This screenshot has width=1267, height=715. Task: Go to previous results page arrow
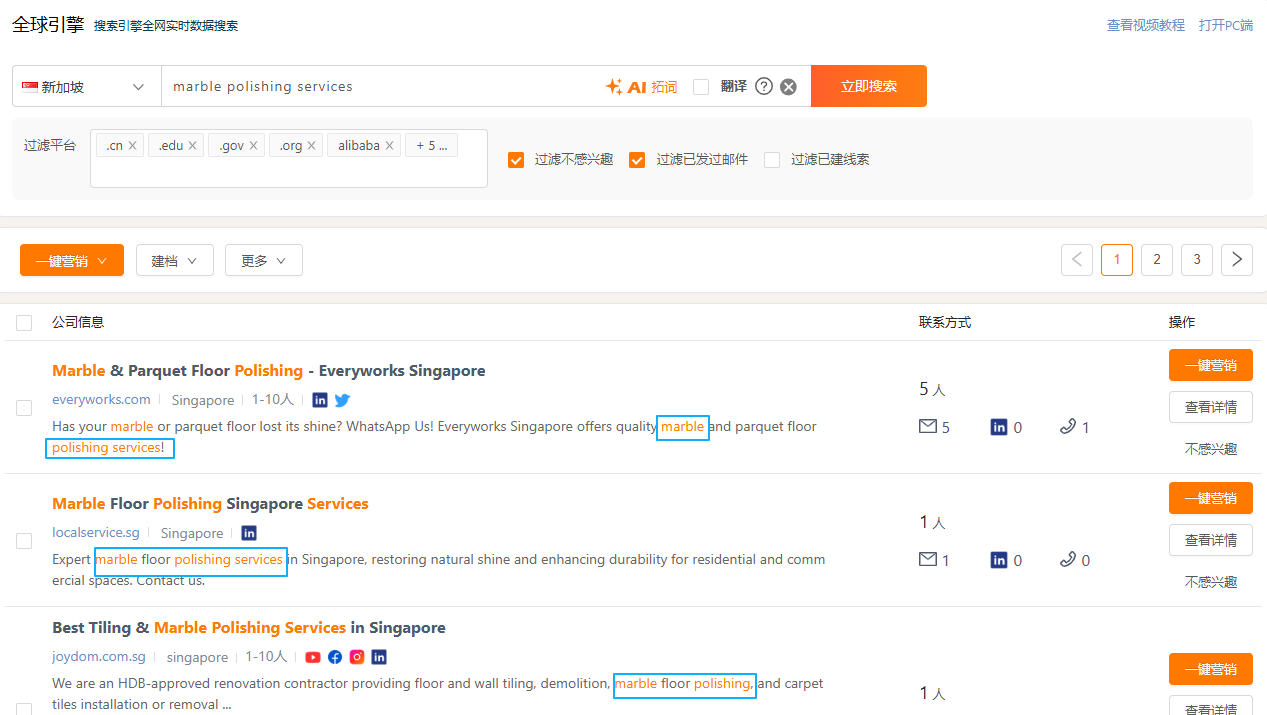(x=1077, y=260)
